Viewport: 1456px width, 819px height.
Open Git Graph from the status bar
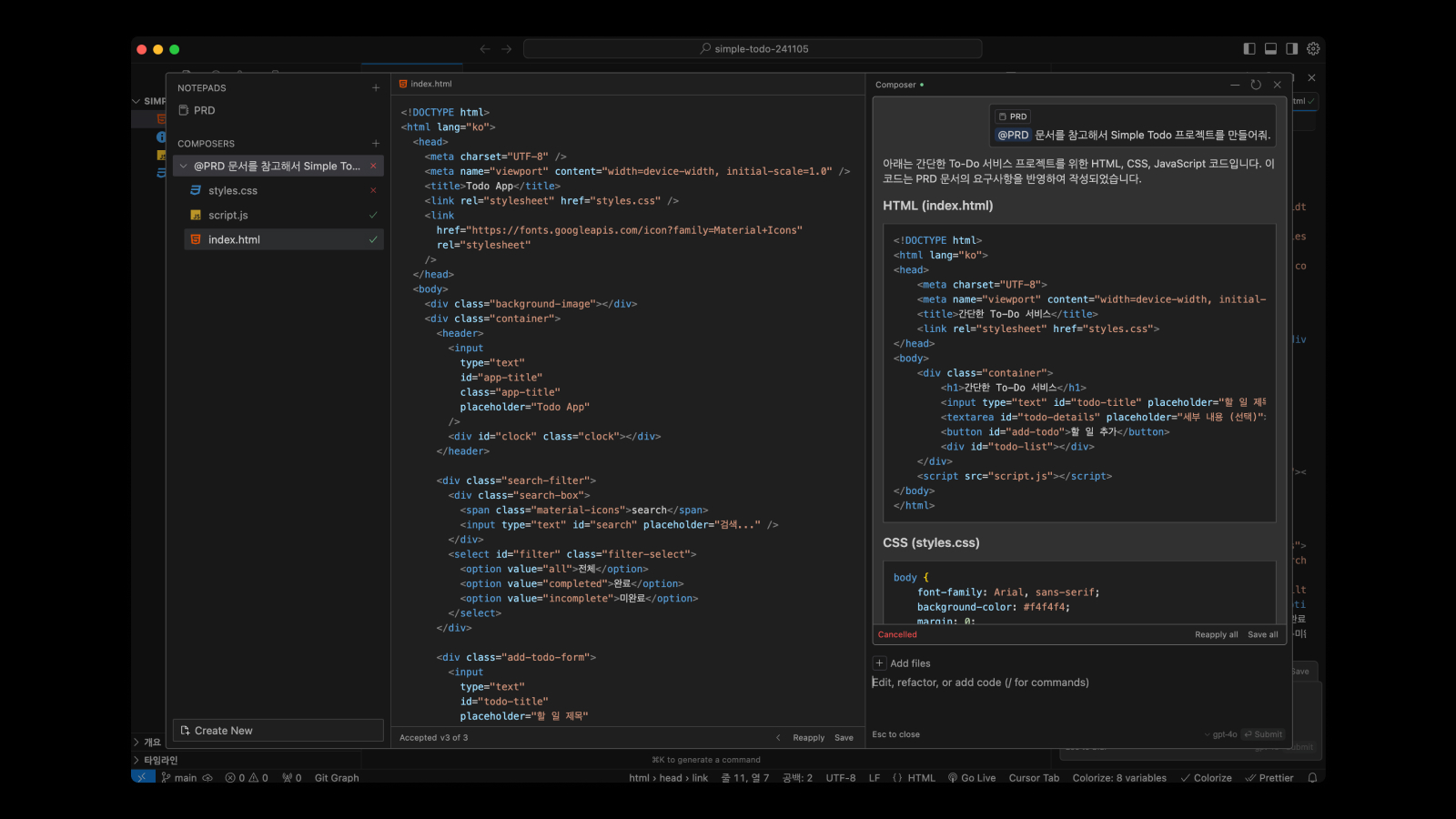click(x=337, y=778)
